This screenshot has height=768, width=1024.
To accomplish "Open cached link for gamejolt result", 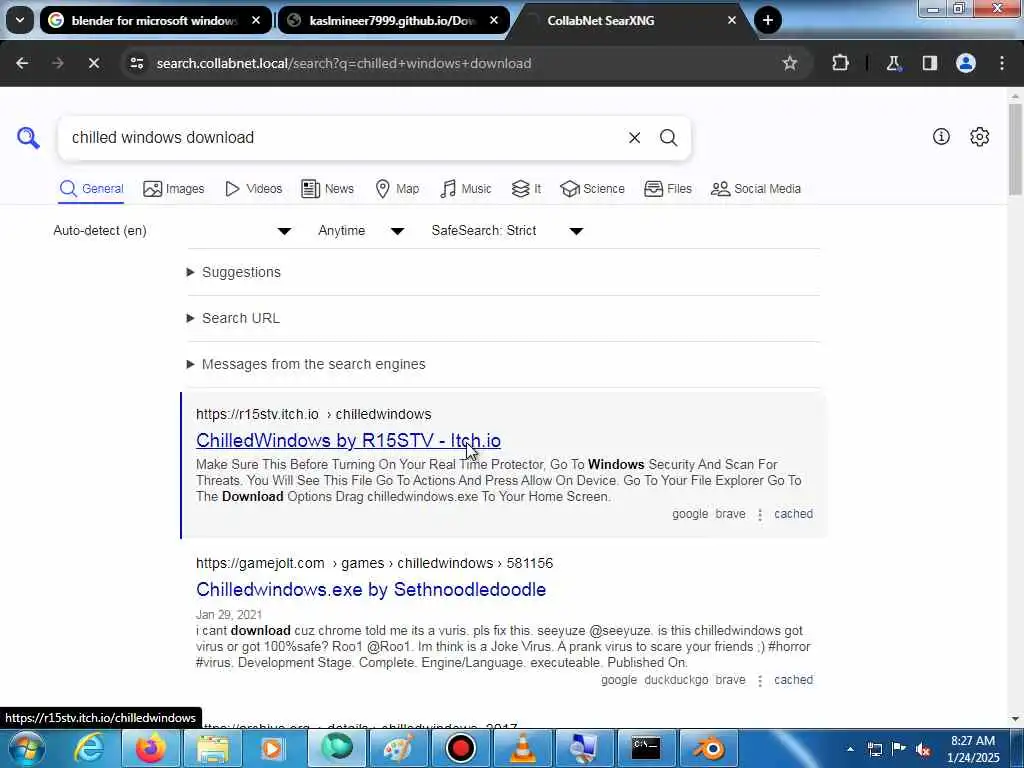I will [793, 680].
